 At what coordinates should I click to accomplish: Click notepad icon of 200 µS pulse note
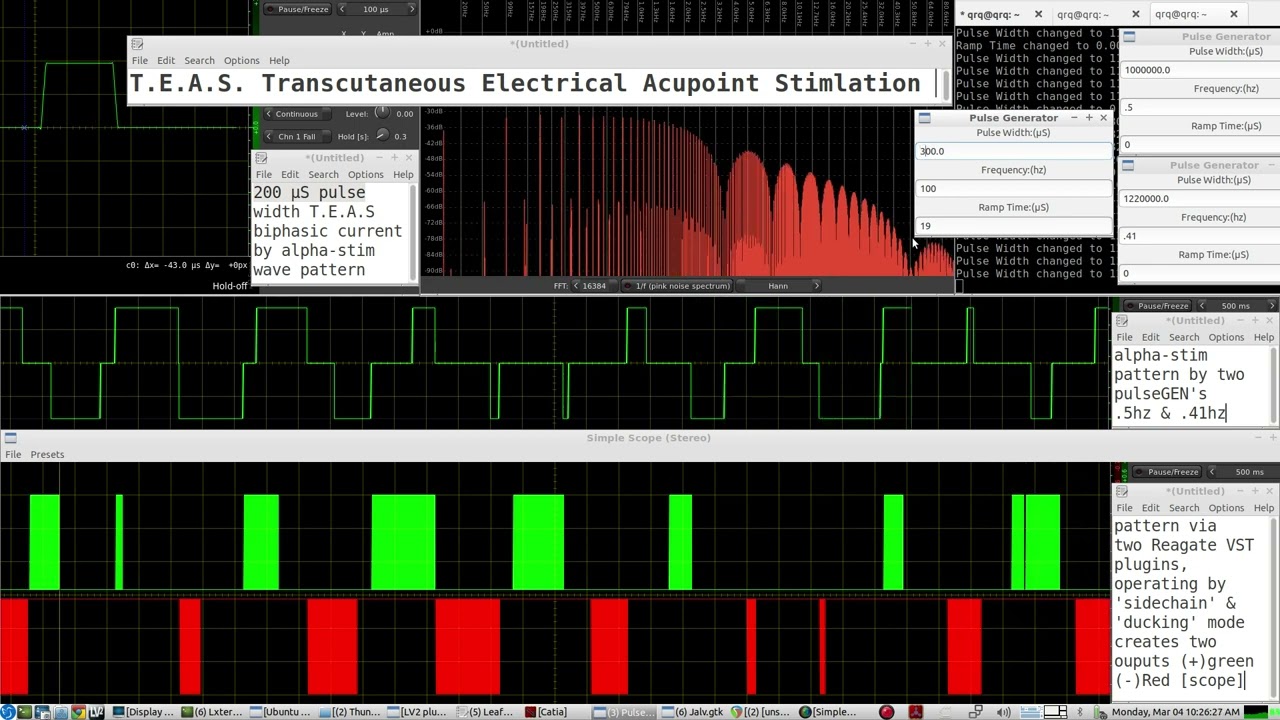(261, 158)
